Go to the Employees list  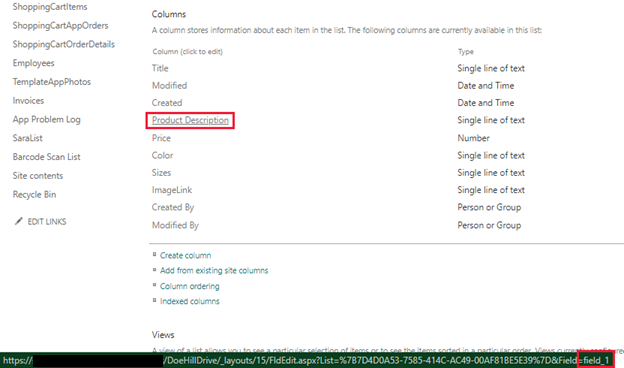click(33, 63)
